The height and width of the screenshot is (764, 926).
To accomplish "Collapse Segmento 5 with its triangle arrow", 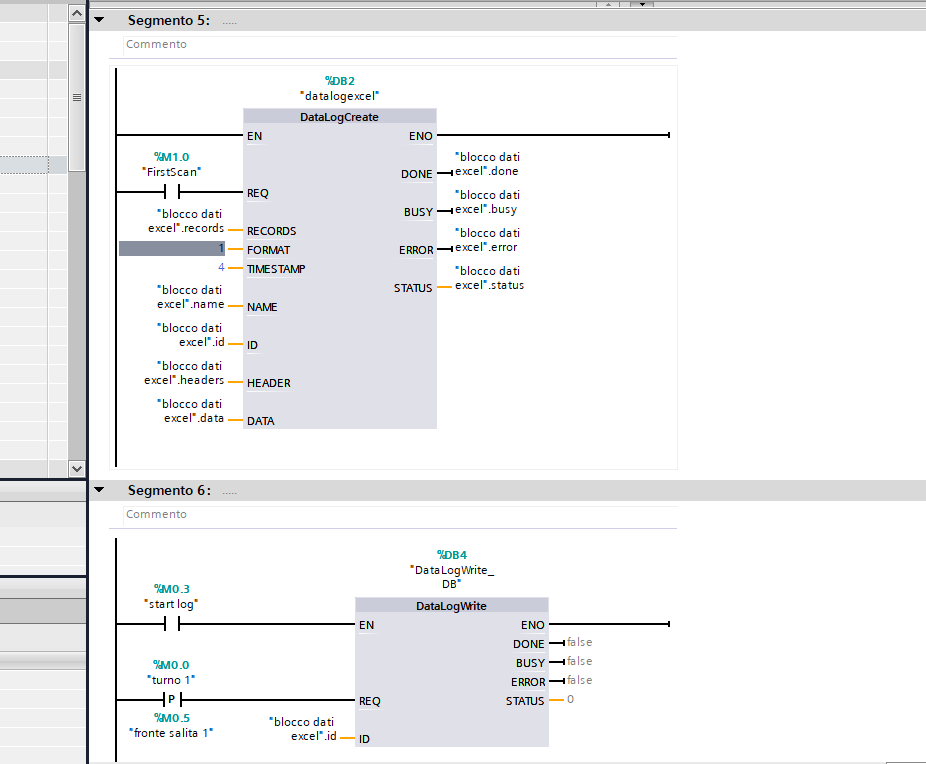I will [99, 20].
